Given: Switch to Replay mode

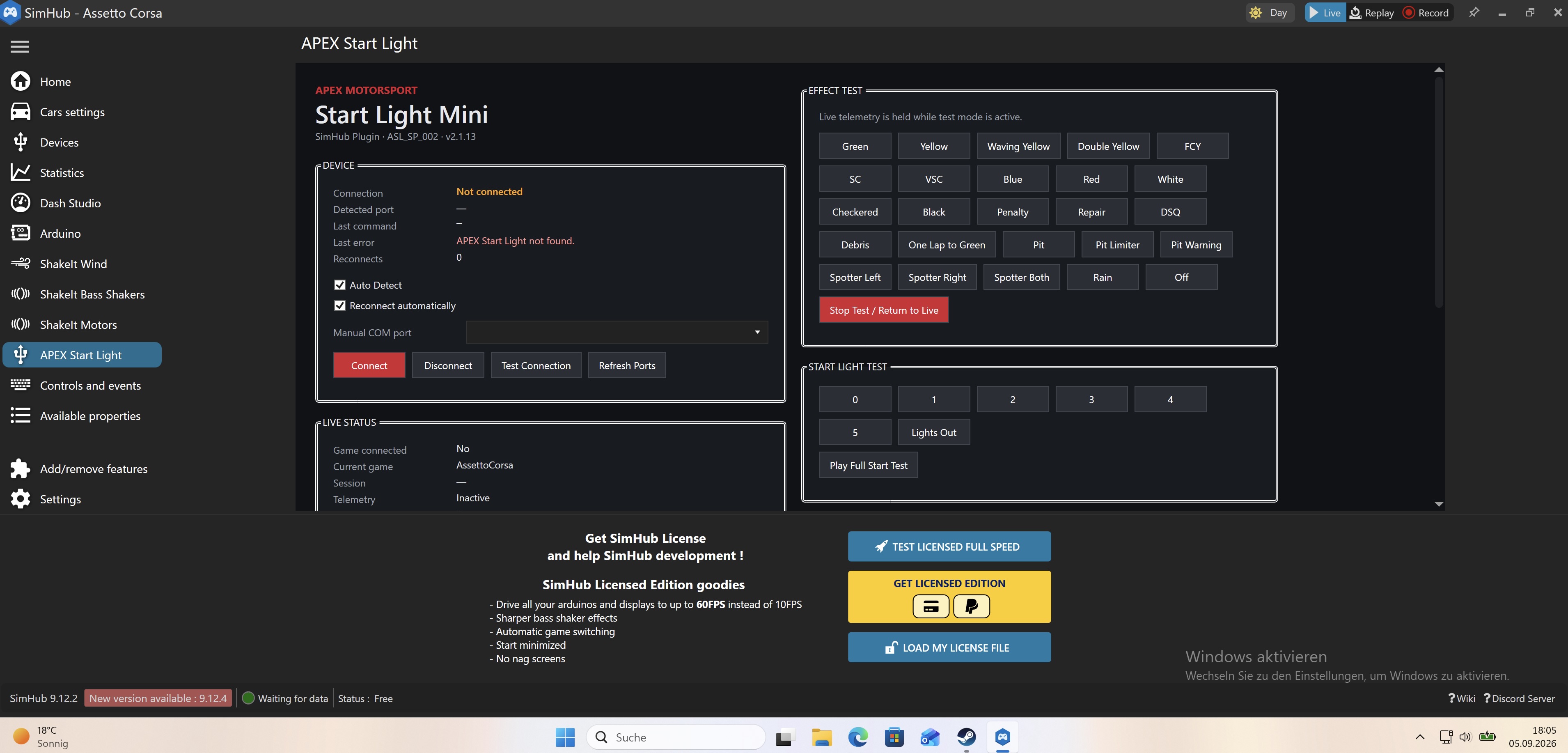Looking at the screenshot, I should [x=1371, y=13].
